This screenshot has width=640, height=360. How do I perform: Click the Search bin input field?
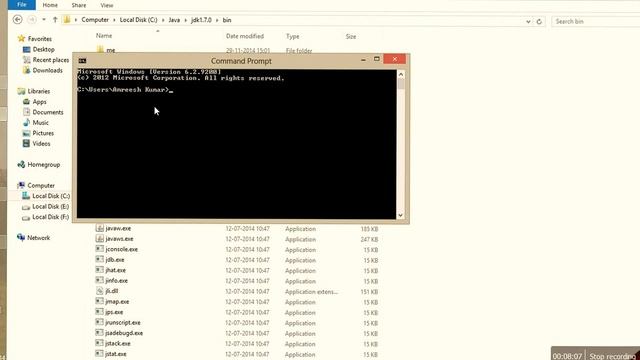pyautogui.click(x=596, y=21)
